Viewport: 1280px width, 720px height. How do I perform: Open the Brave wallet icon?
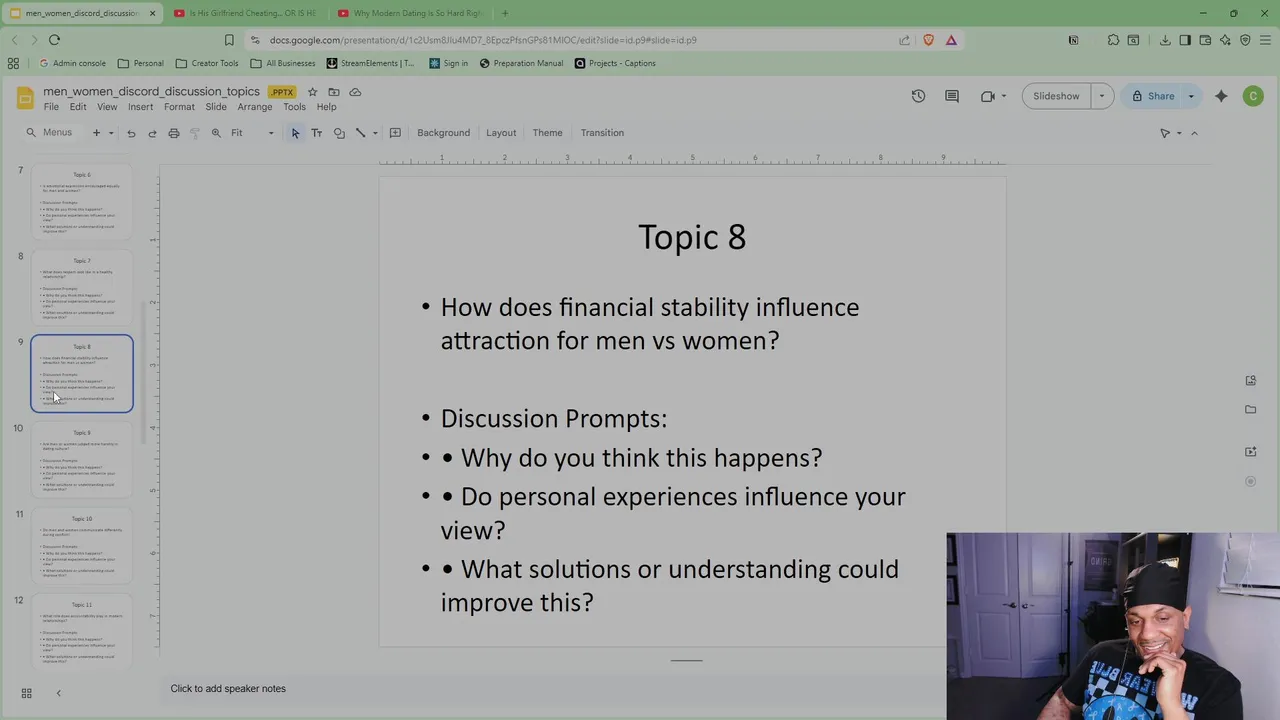click(1205, 40)
